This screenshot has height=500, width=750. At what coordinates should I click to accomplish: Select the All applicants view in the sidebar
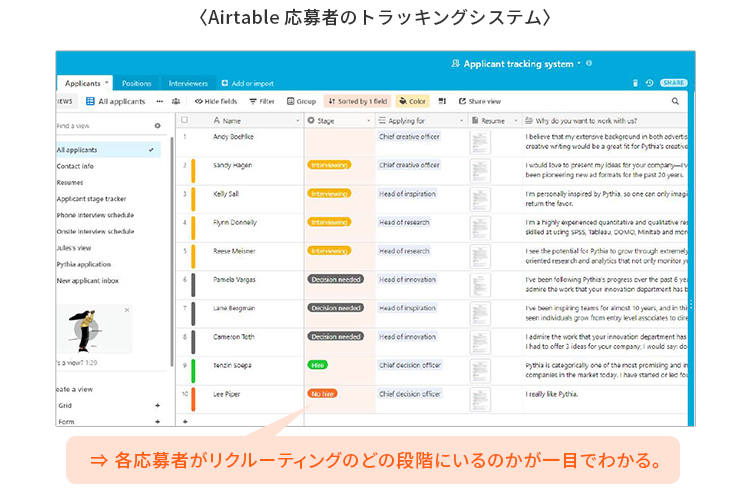pos(108,150)
